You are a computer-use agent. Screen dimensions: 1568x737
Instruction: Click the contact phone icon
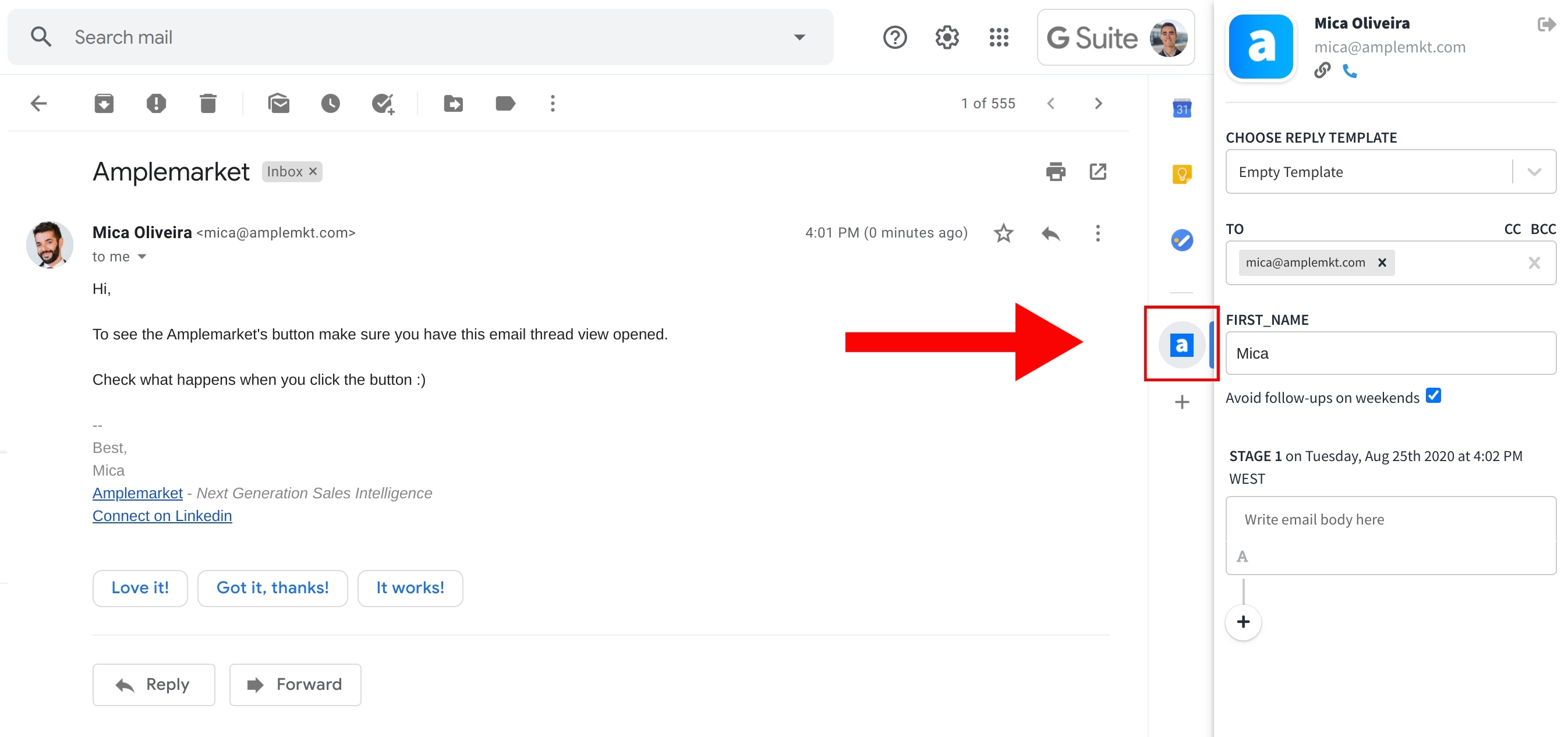pos(1350,71)
